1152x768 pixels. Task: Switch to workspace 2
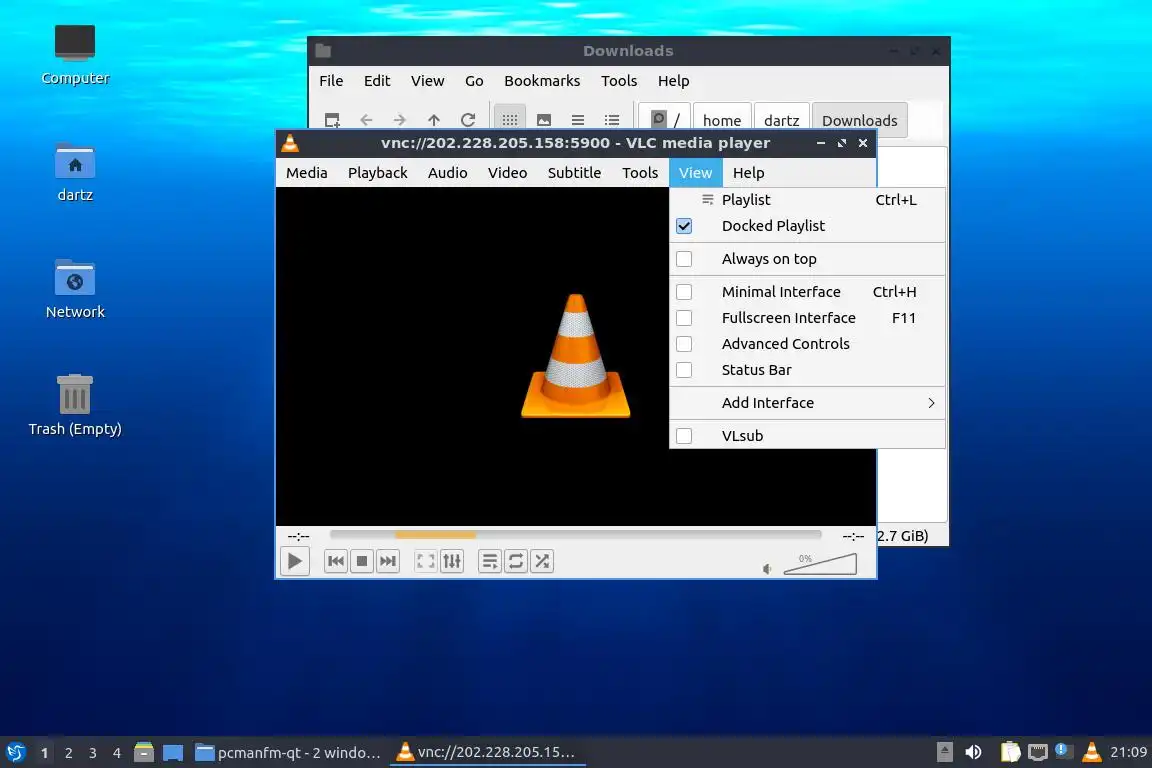(x=68, y=753)
